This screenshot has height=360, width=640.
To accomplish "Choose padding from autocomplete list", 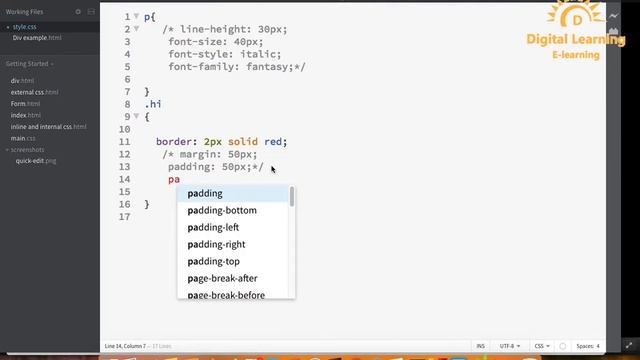I will (x=233, y=193).
